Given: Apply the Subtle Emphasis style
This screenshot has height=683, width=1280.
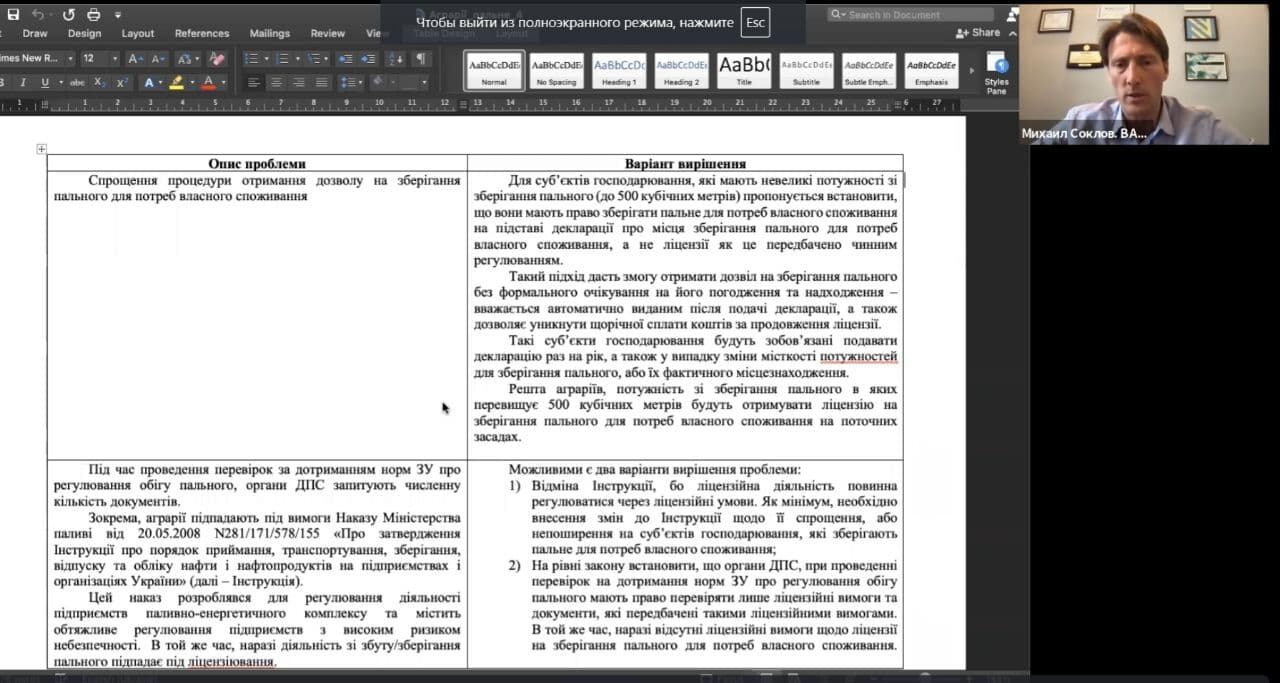Looking at the screenshot, I should 869,70.
